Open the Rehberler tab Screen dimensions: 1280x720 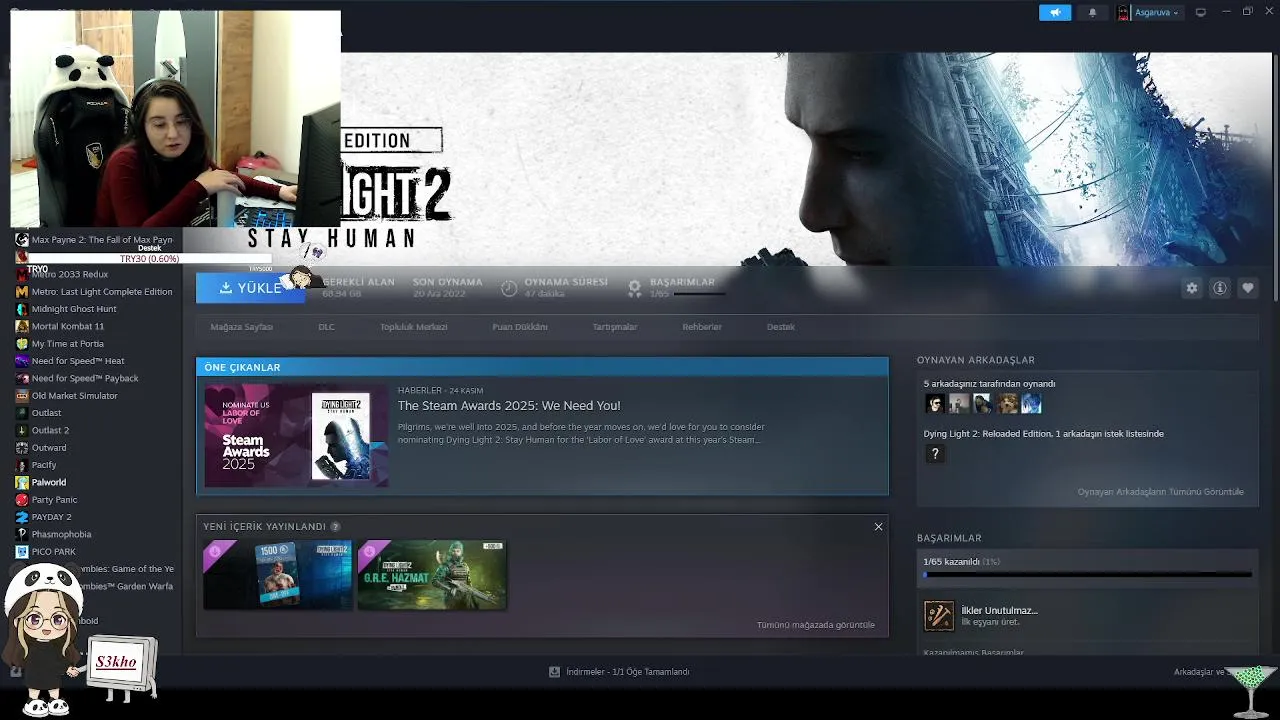point(702,327)
